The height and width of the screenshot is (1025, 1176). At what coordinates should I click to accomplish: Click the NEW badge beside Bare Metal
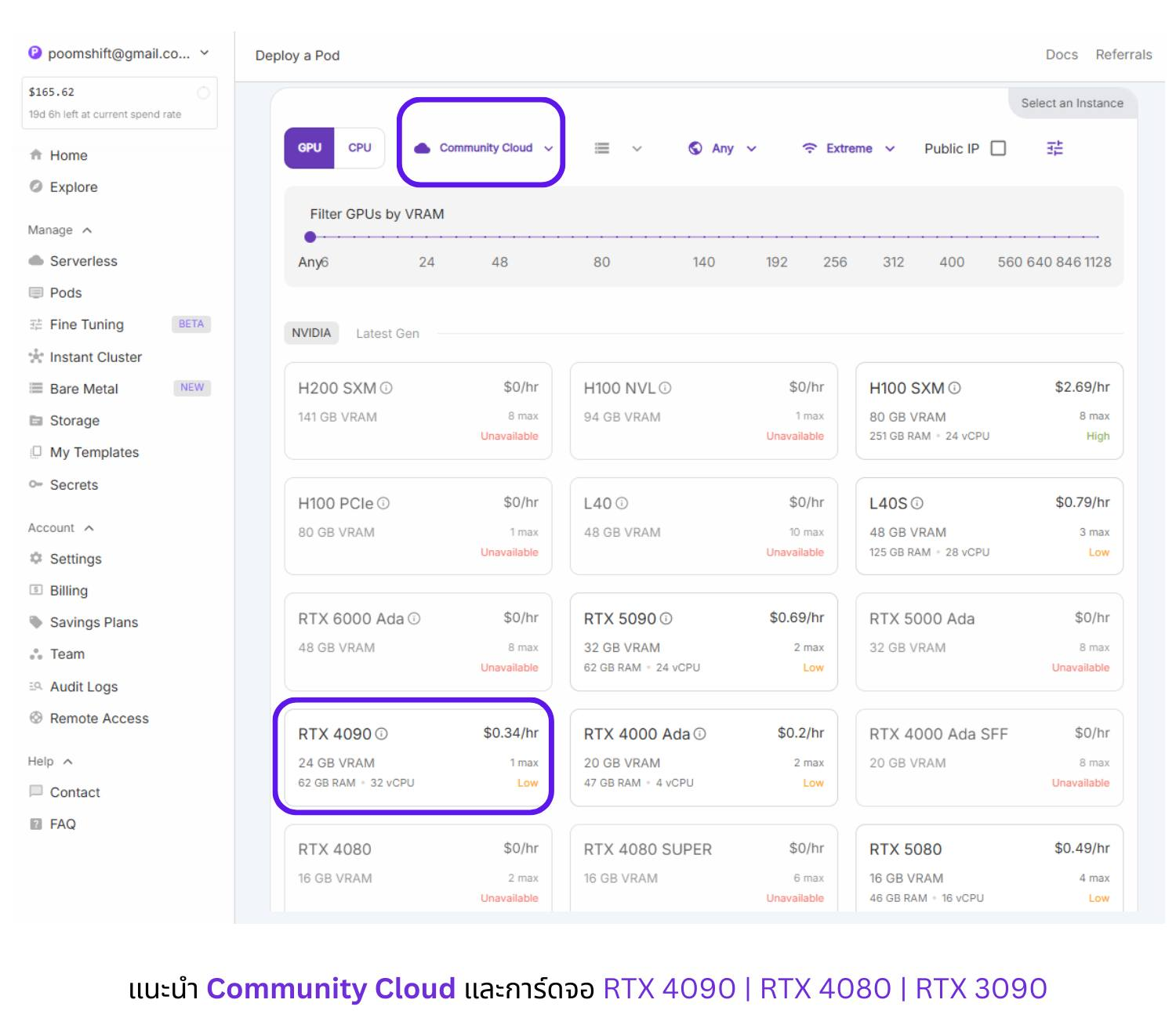click(x=192, y=387)
